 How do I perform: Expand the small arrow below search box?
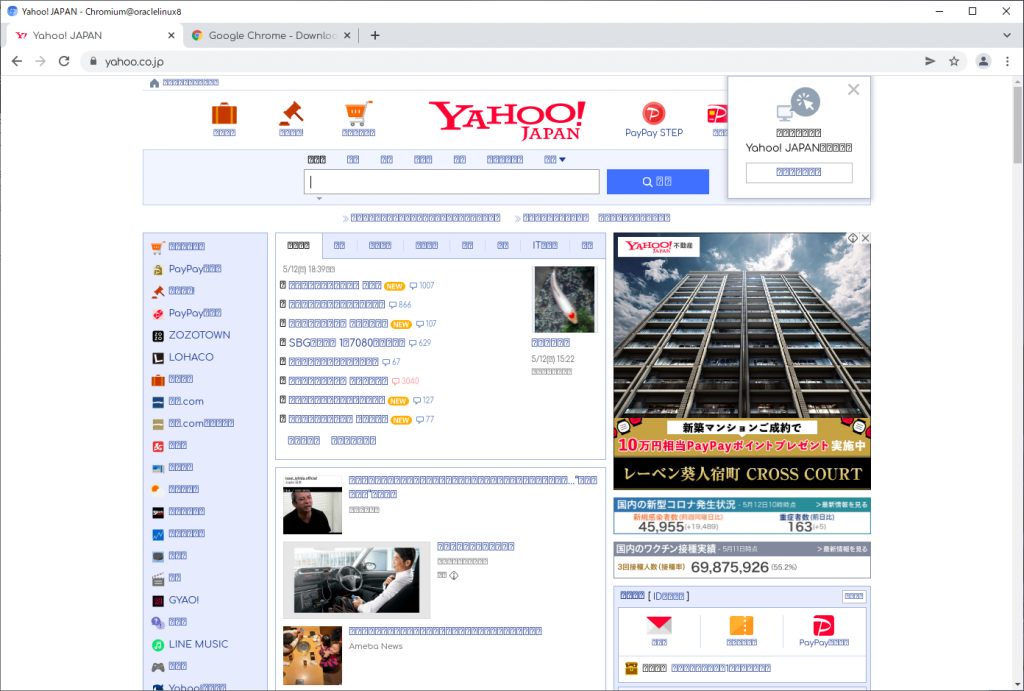[319, 199]
